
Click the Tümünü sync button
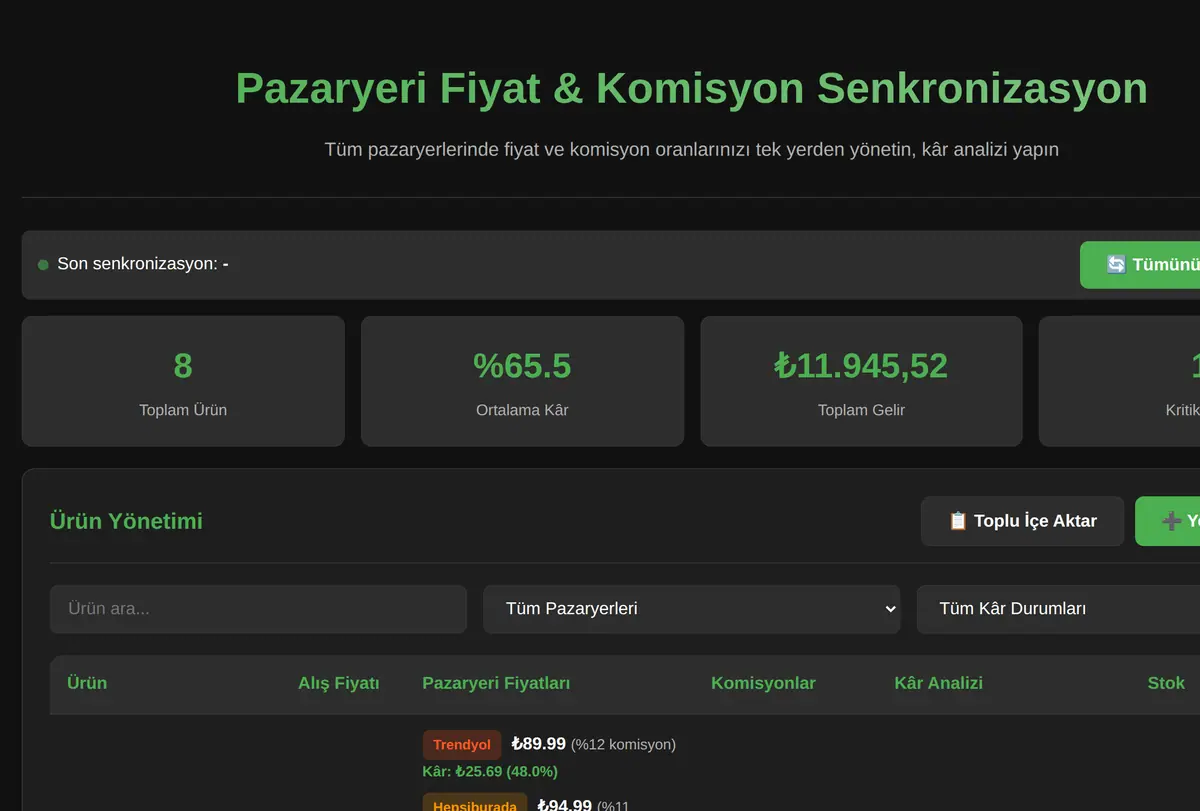pos(1140,265)
